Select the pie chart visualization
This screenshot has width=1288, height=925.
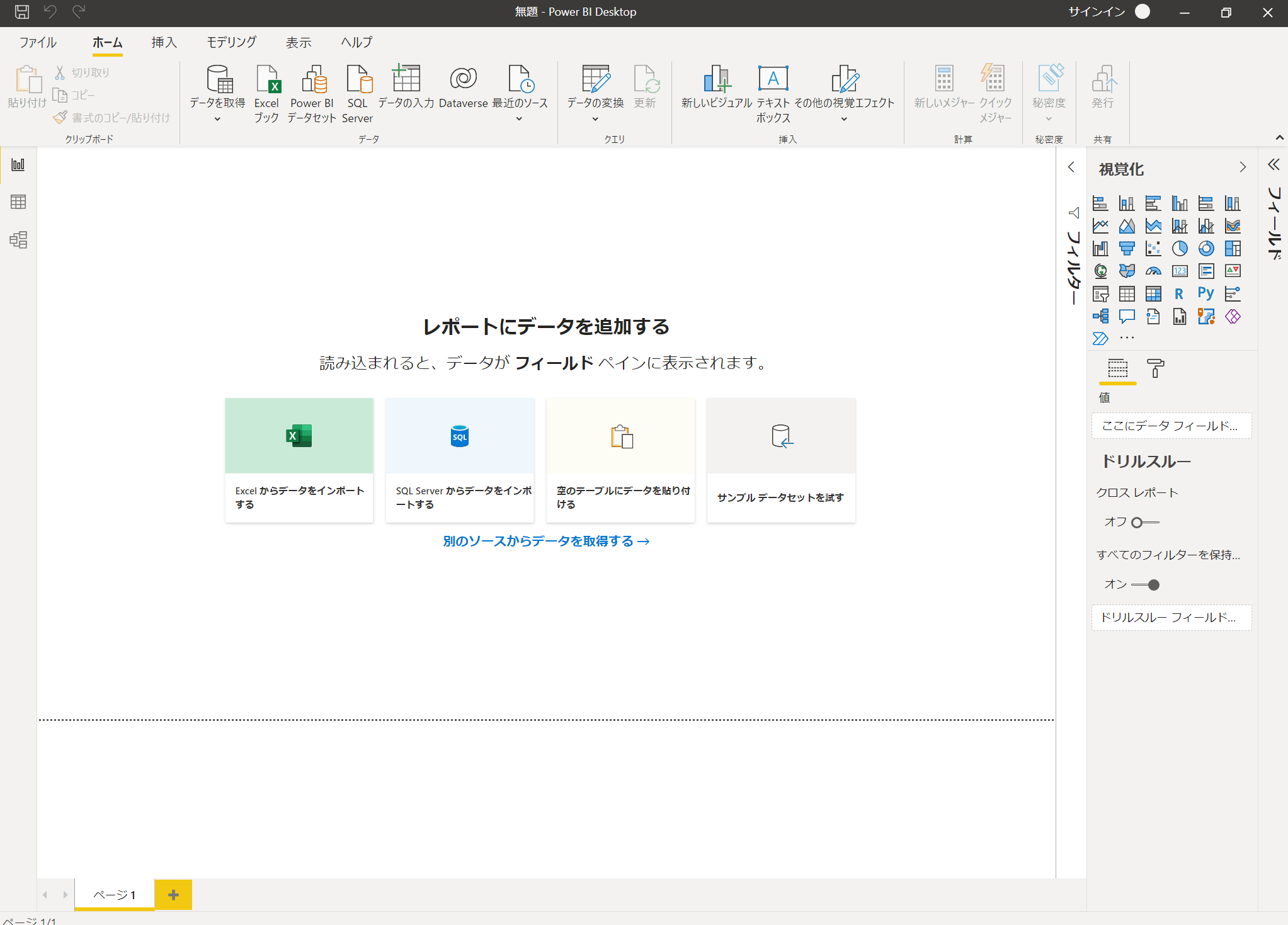tap(1178, 247)
